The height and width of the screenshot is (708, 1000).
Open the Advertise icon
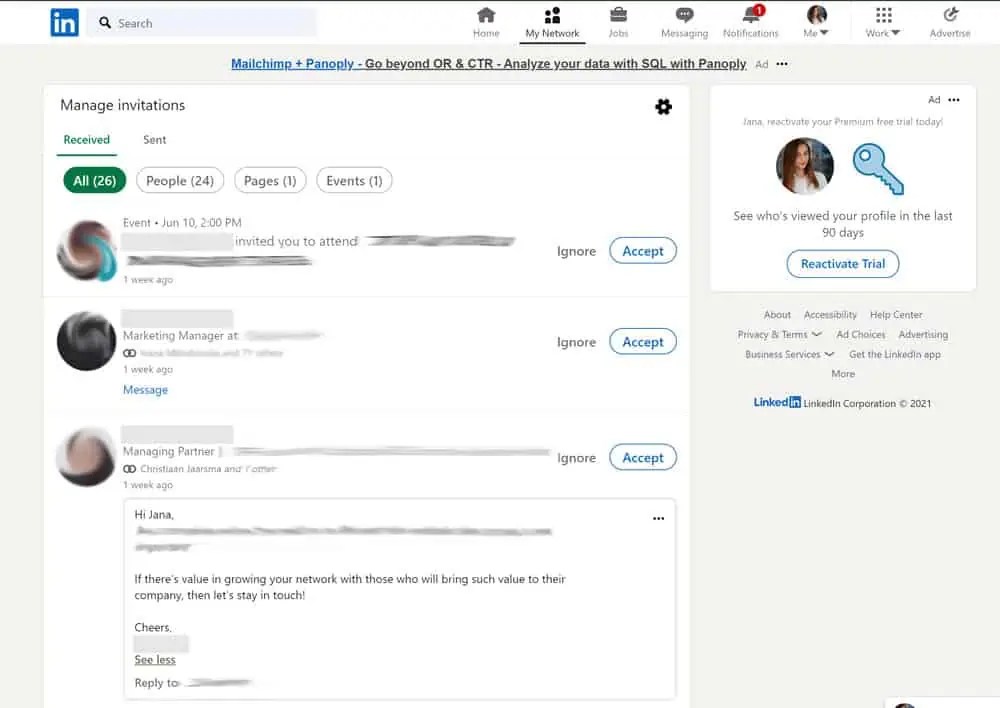point(949,22)
